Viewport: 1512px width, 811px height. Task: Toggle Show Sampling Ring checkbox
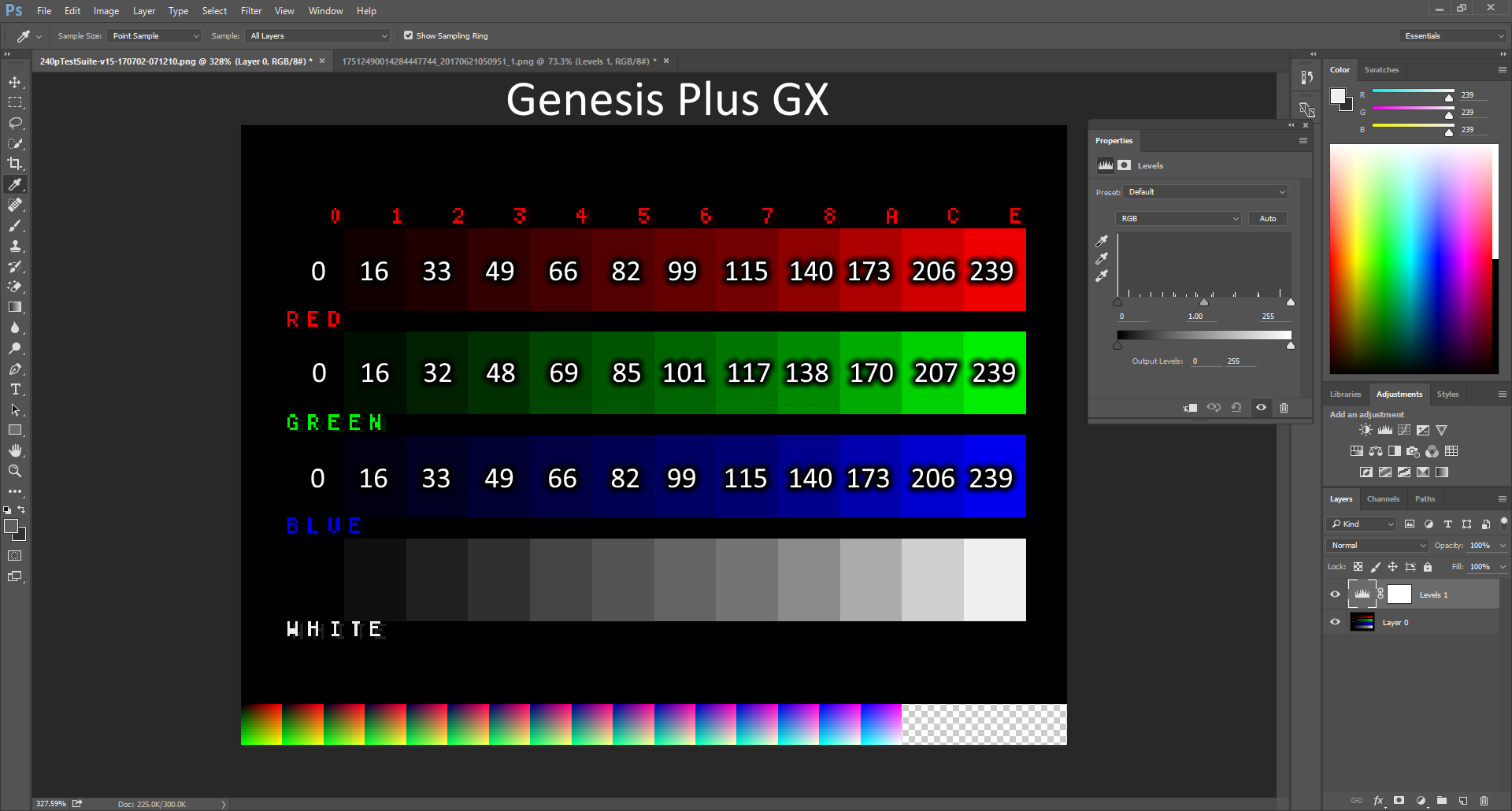408,35
